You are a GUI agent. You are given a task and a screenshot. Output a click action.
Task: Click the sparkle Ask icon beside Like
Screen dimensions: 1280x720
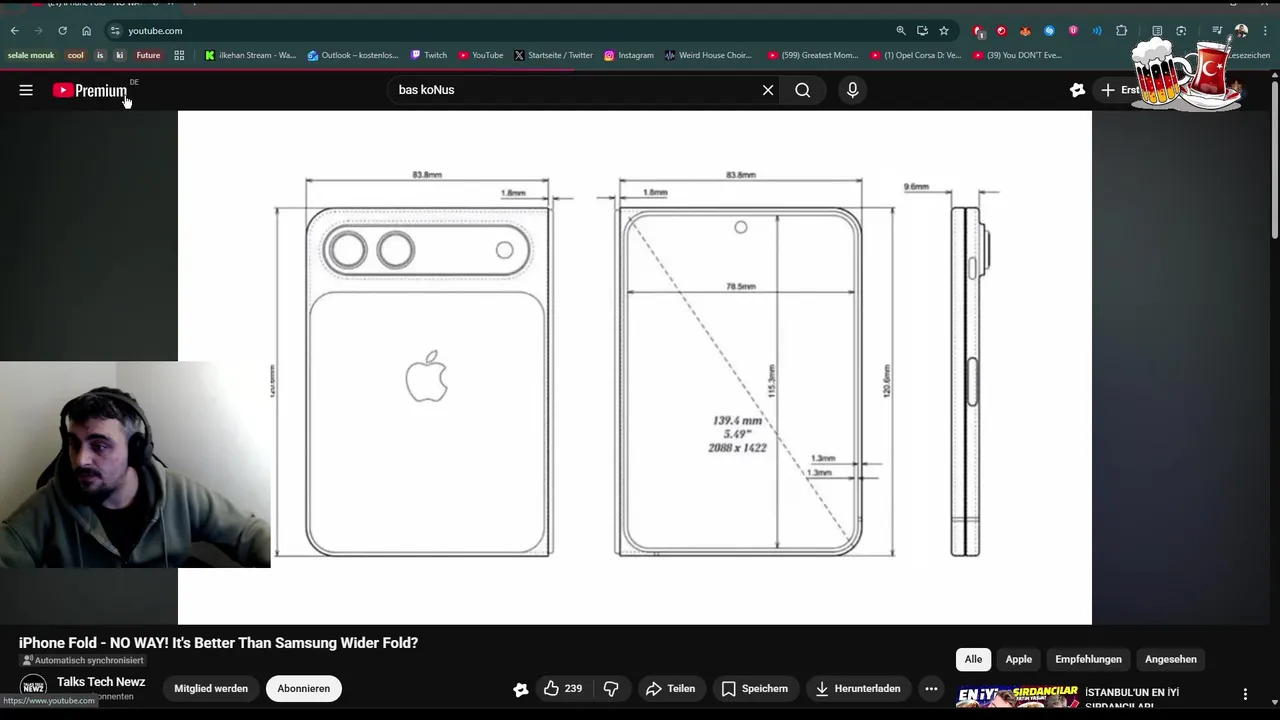pos(521,689)
